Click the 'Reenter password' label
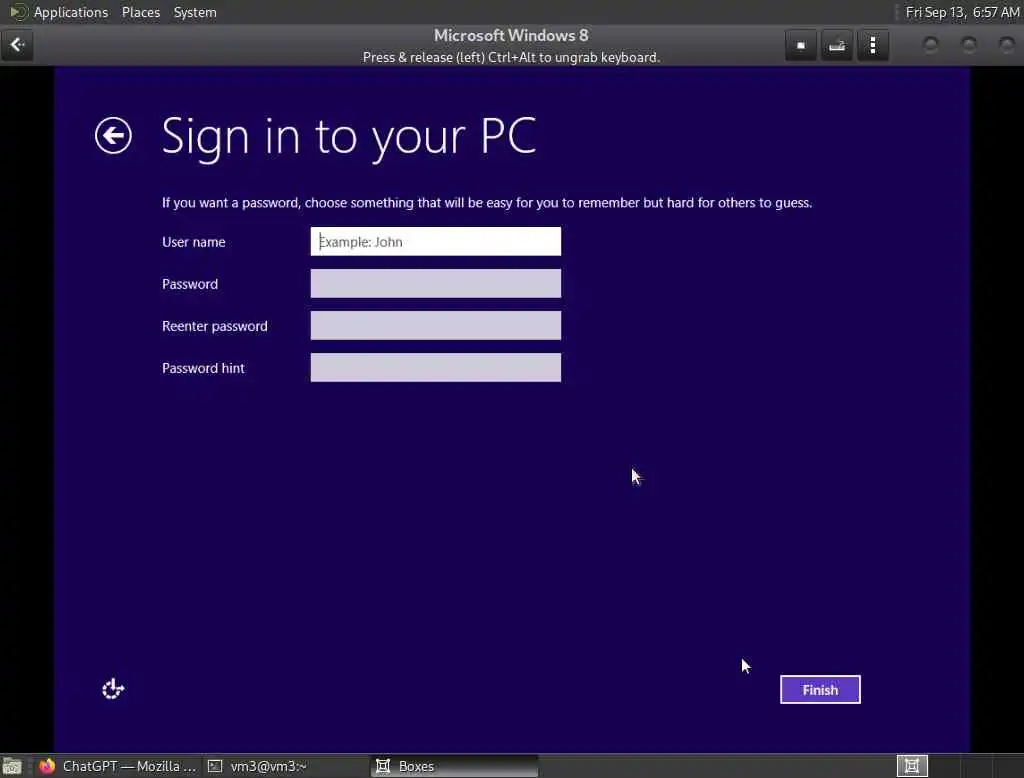The image size is (1024, 778). coord(215,326)
